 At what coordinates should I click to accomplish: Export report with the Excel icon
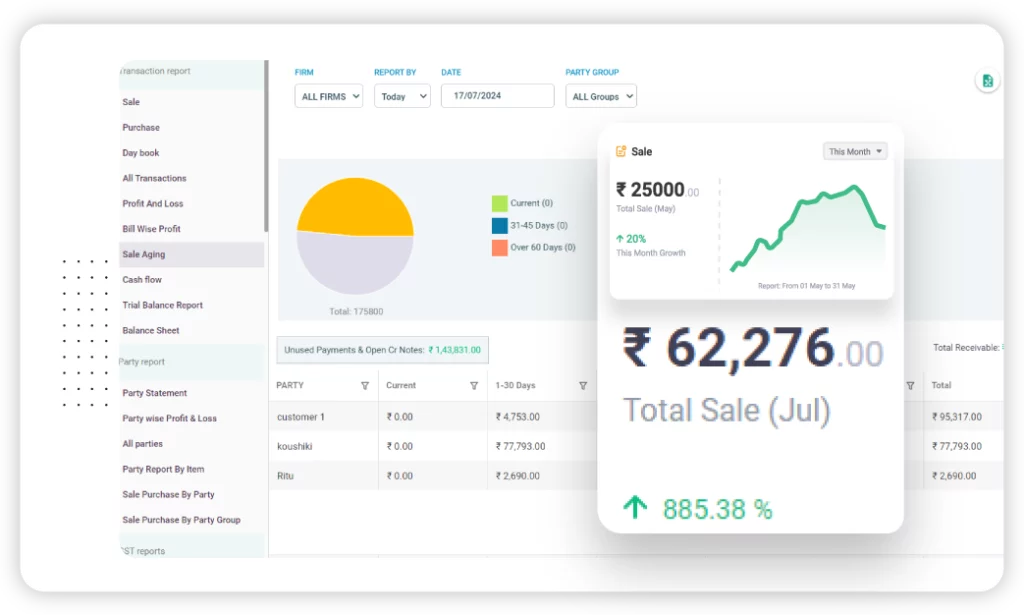click(x=987, y=81)
